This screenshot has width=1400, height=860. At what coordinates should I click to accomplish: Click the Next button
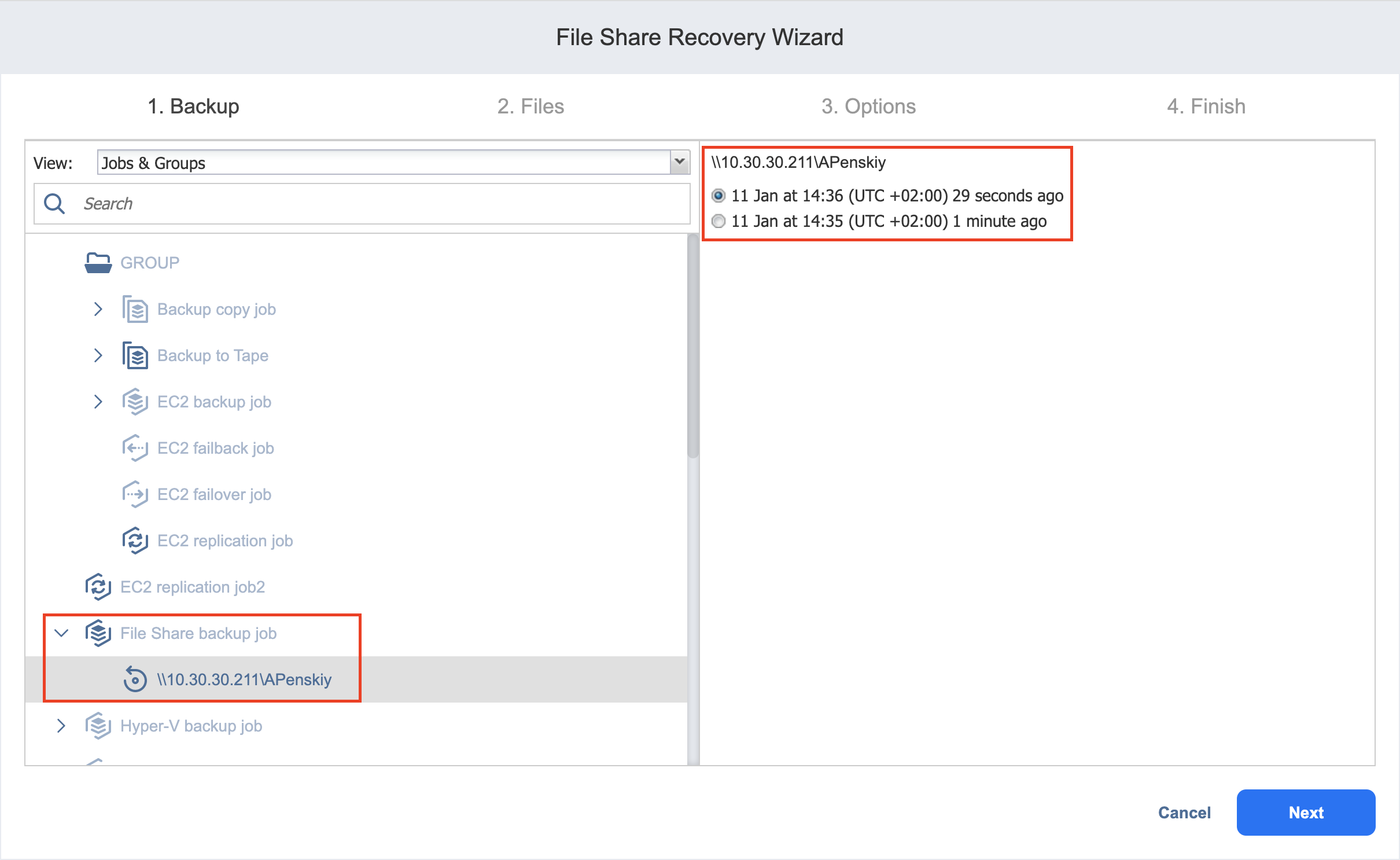pyautogui.click(x=1306, y=813)
